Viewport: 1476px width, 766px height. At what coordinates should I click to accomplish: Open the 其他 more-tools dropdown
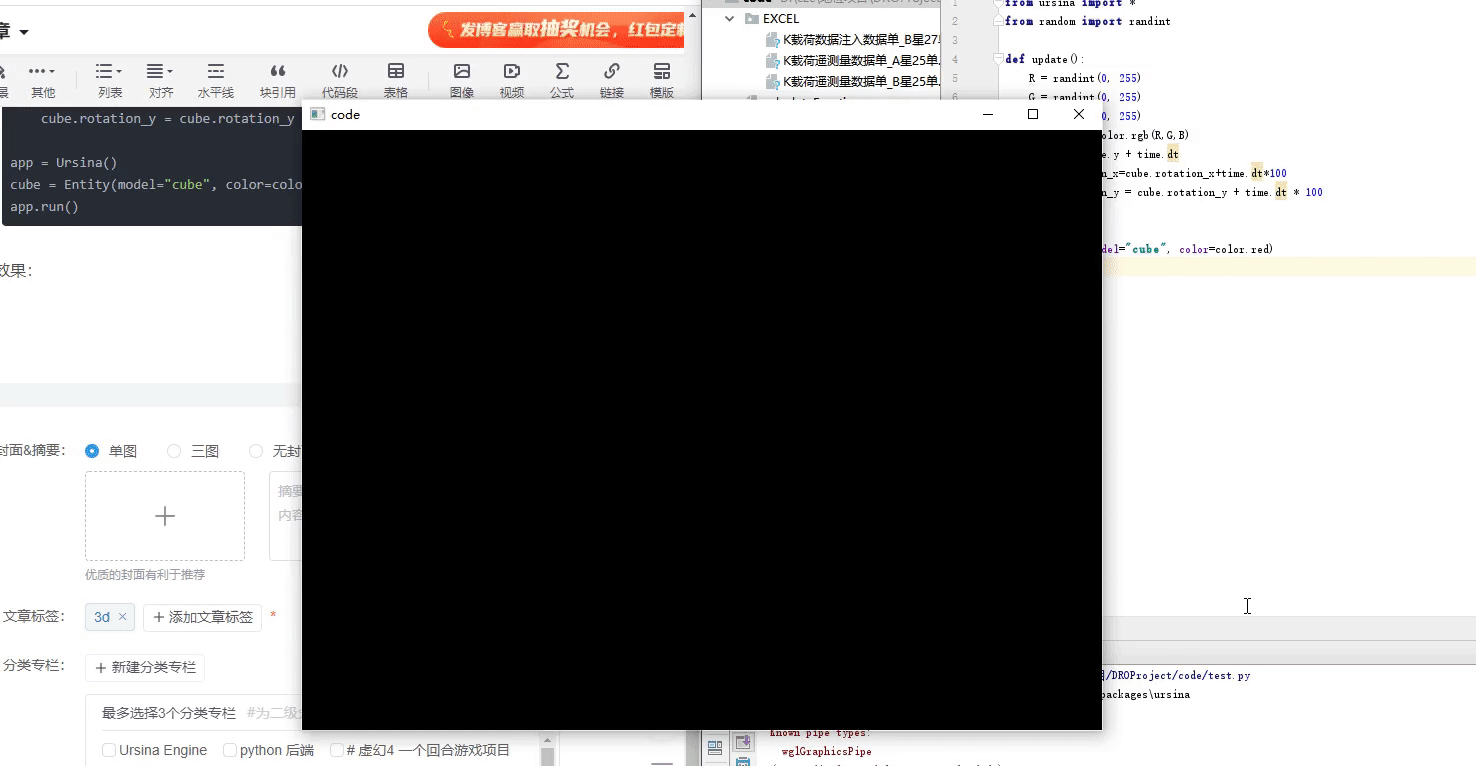coord(42,72)
